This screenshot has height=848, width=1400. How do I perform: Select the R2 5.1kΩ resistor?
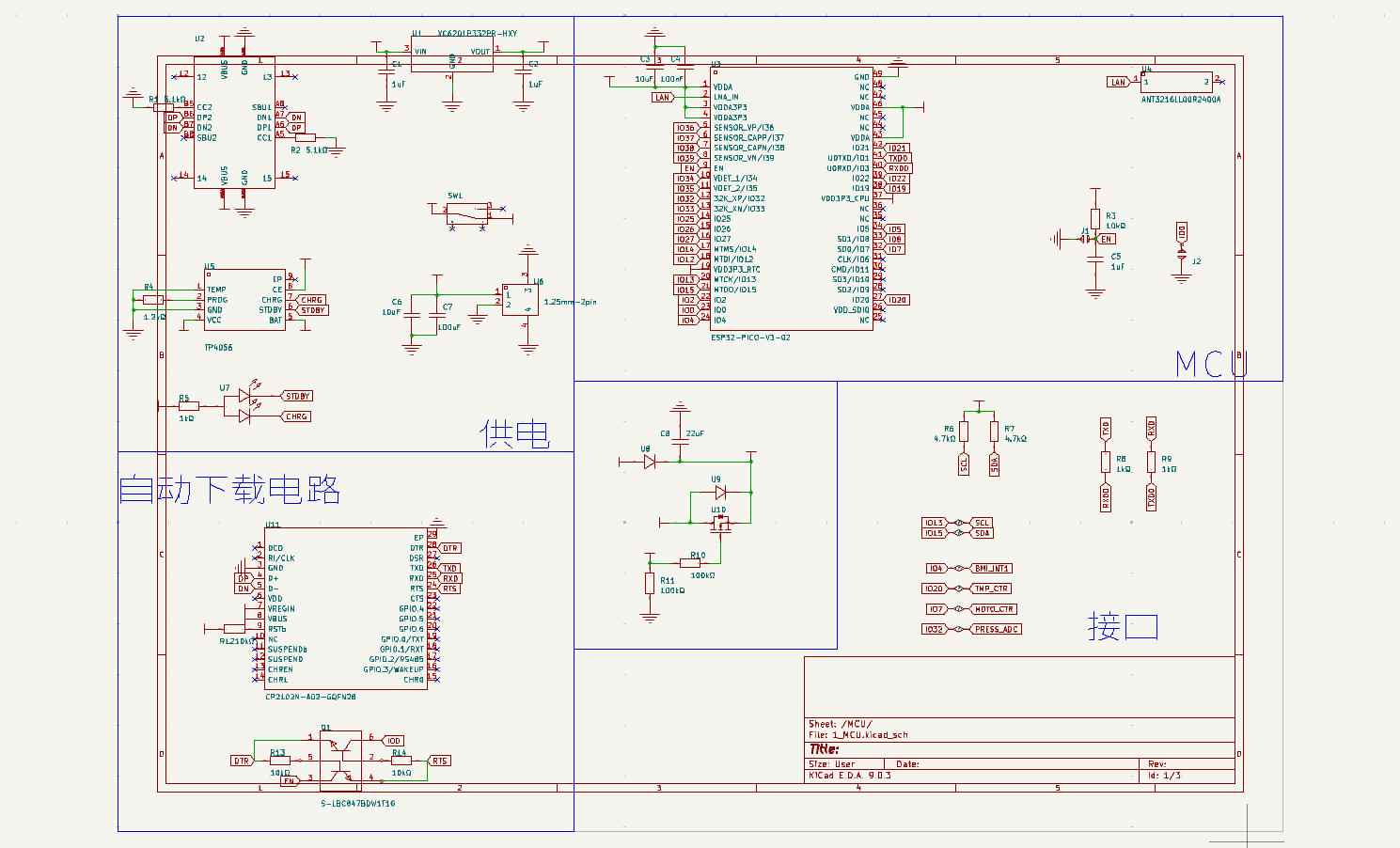306,137
